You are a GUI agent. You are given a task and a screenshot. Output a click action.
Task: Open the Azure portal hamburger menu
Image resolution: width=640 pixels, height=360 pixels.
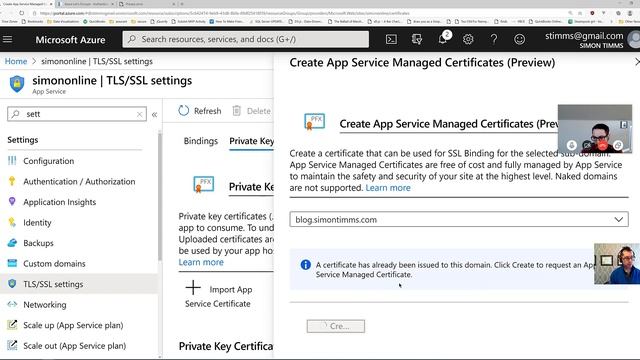7,39
